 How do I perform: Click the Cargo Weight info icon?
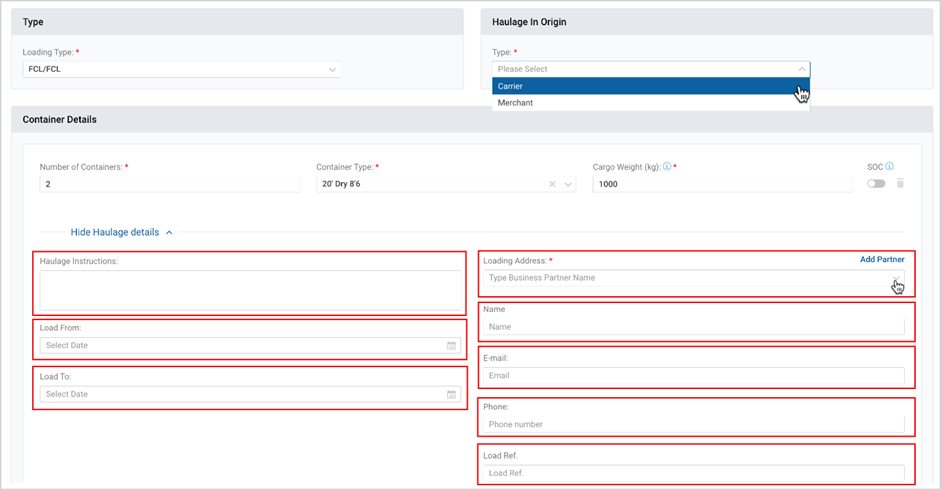pos(667,166)
